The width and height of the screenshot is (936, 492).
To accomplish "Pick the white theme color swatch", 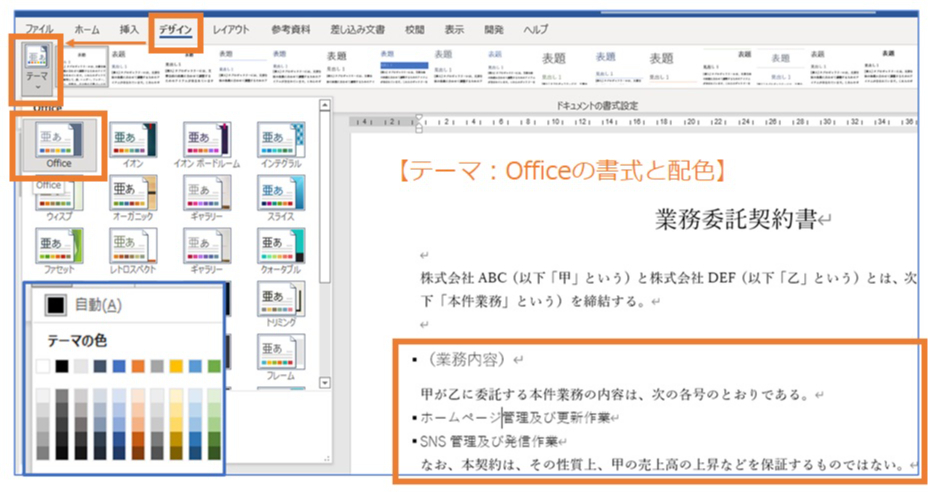I will point(43,366).
